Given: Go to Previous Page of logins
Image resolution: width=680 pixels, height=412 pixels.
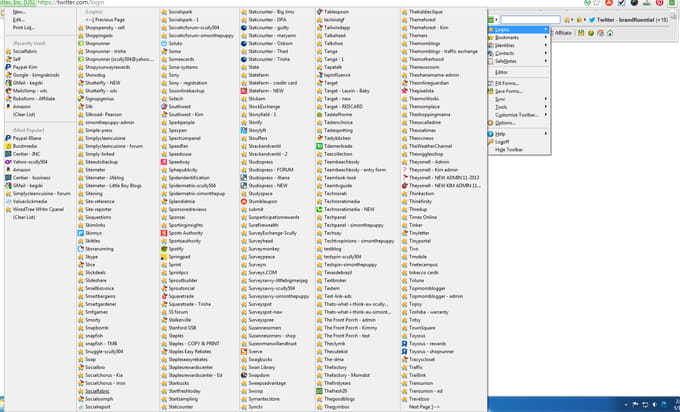Looking at the screenshot, I should (x=105, y=20).
